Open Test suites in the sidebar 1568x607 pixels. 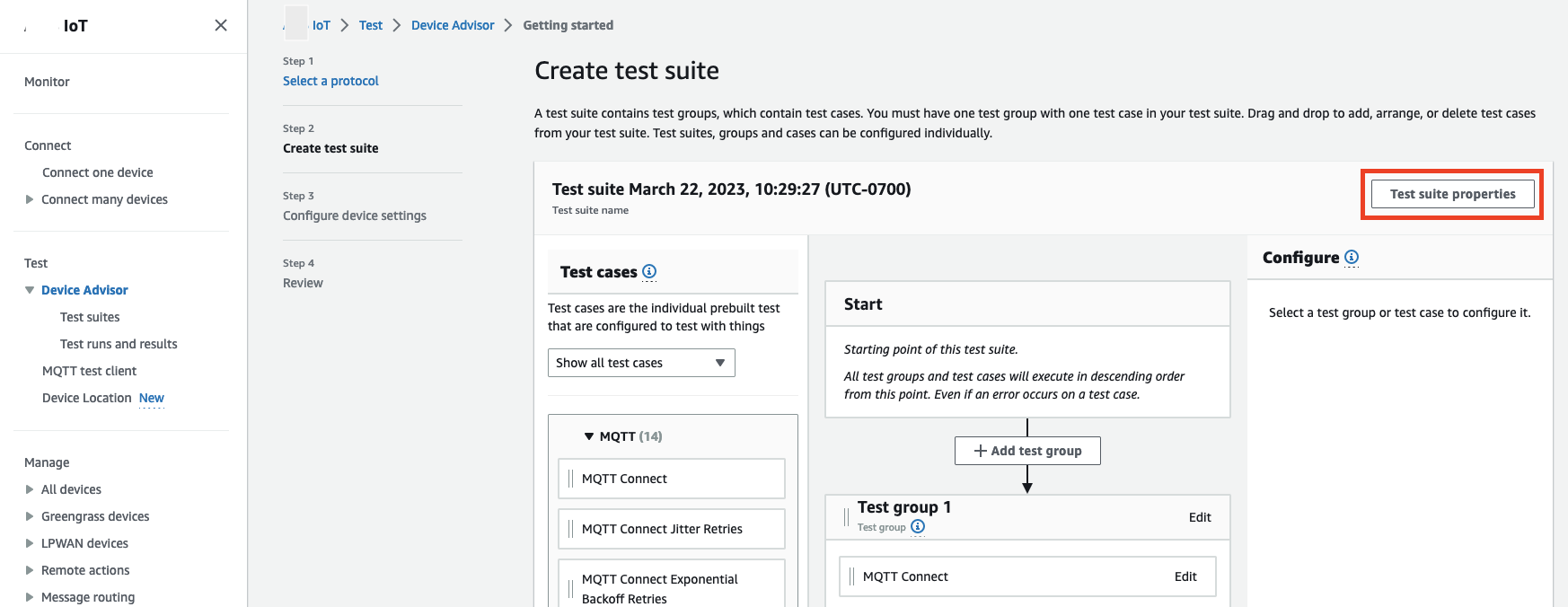[90, 317]
